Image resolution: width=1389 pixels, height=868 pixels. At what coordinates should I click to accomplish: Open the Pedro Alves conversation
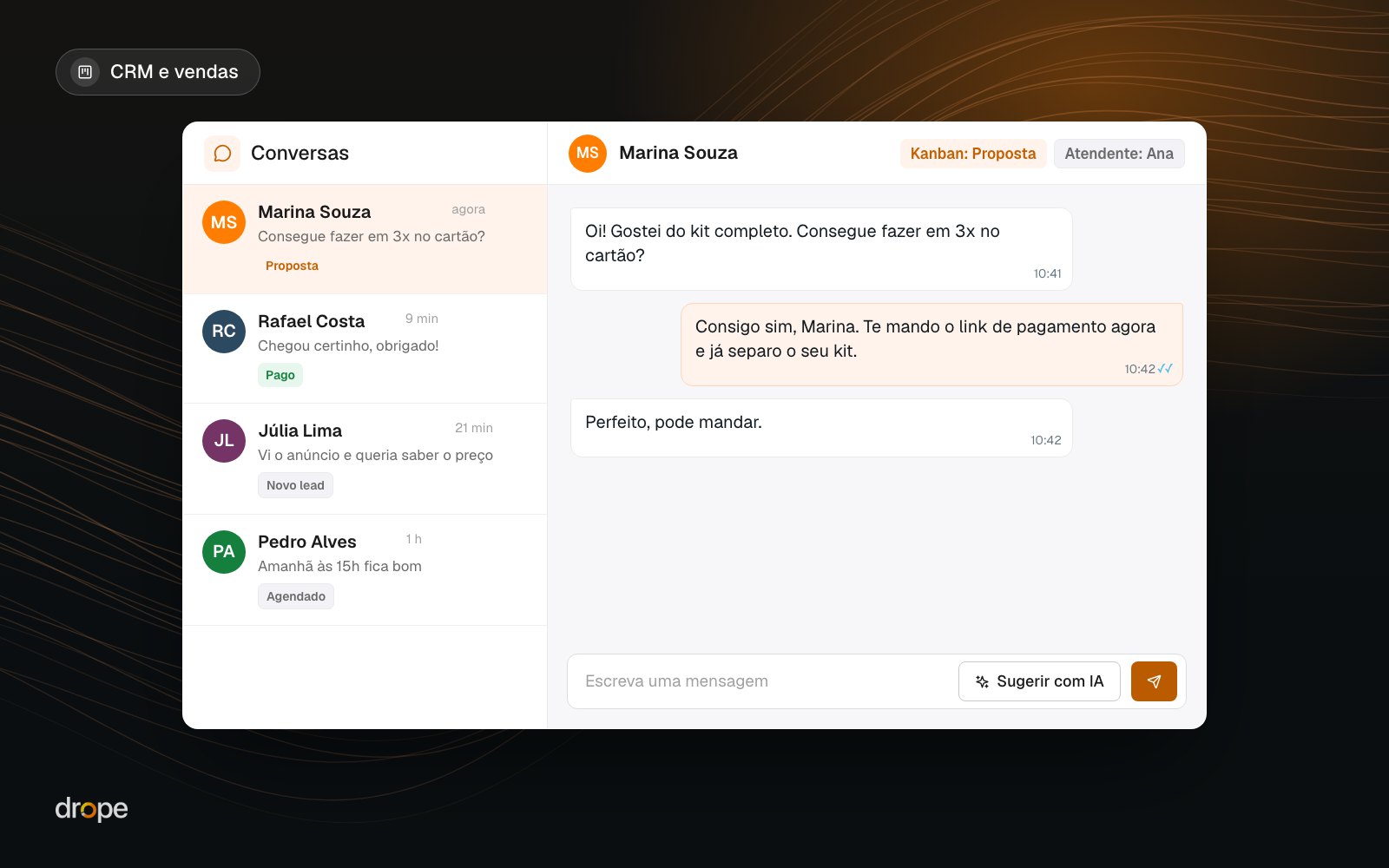365,570
